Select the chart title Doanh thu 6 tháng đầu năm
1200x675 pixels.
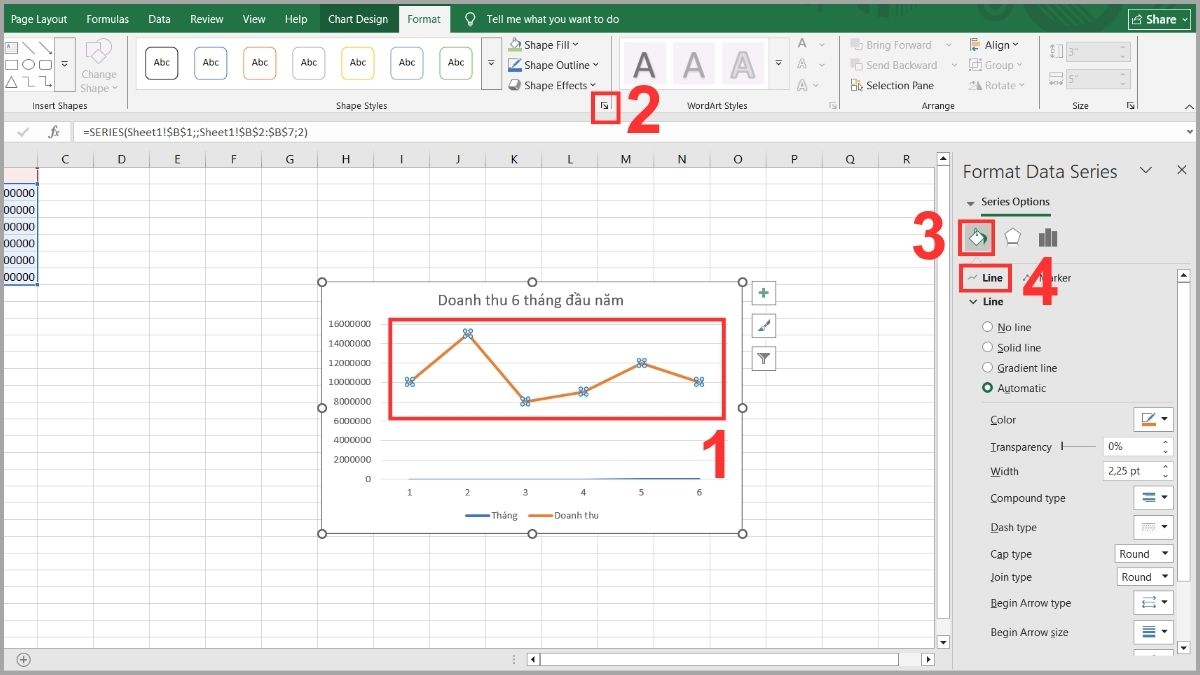(531, 300)
